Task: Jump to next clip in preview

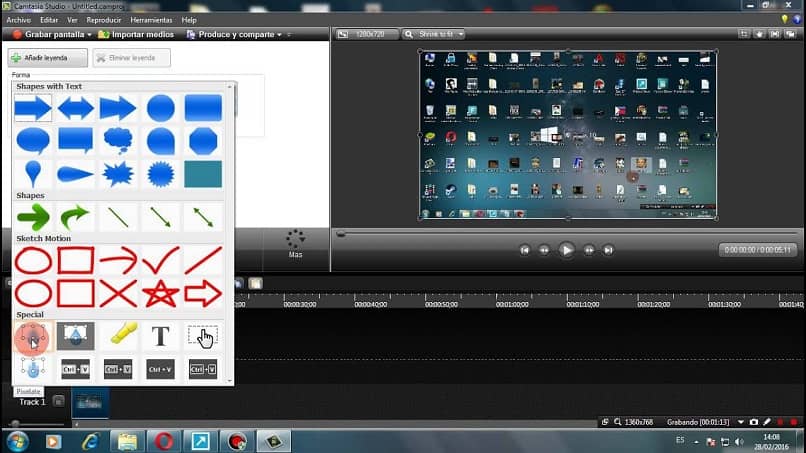Action: coord(608,250)
